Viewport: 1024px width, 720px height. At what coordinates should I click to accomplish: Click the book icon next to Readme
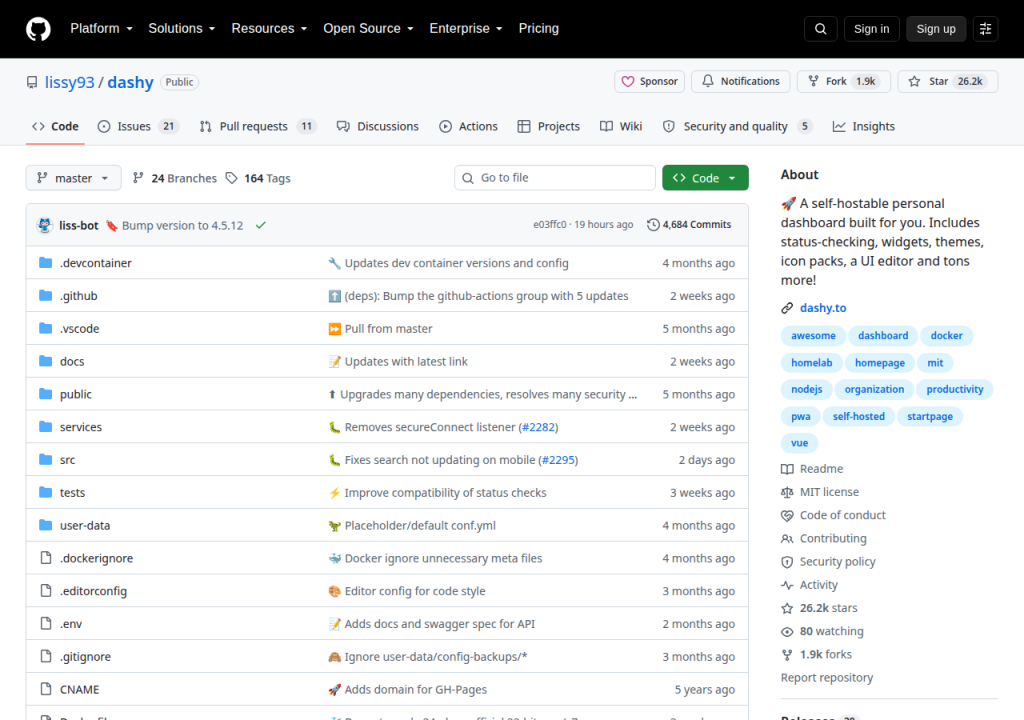pos(787,469)
